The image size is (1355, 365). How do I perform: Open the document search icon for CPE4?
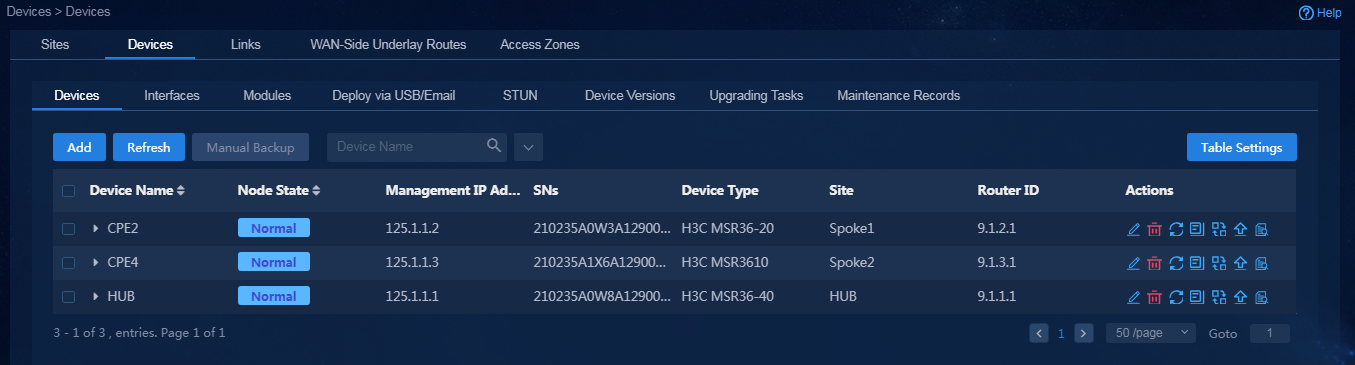pos(1261,263)
